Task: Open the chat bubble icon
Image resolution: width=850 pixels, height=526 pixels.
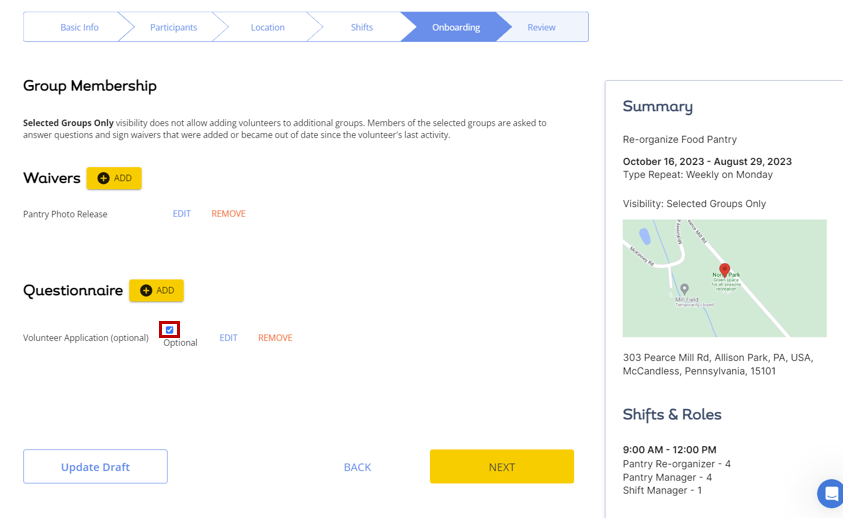Action: click(831, 493)
